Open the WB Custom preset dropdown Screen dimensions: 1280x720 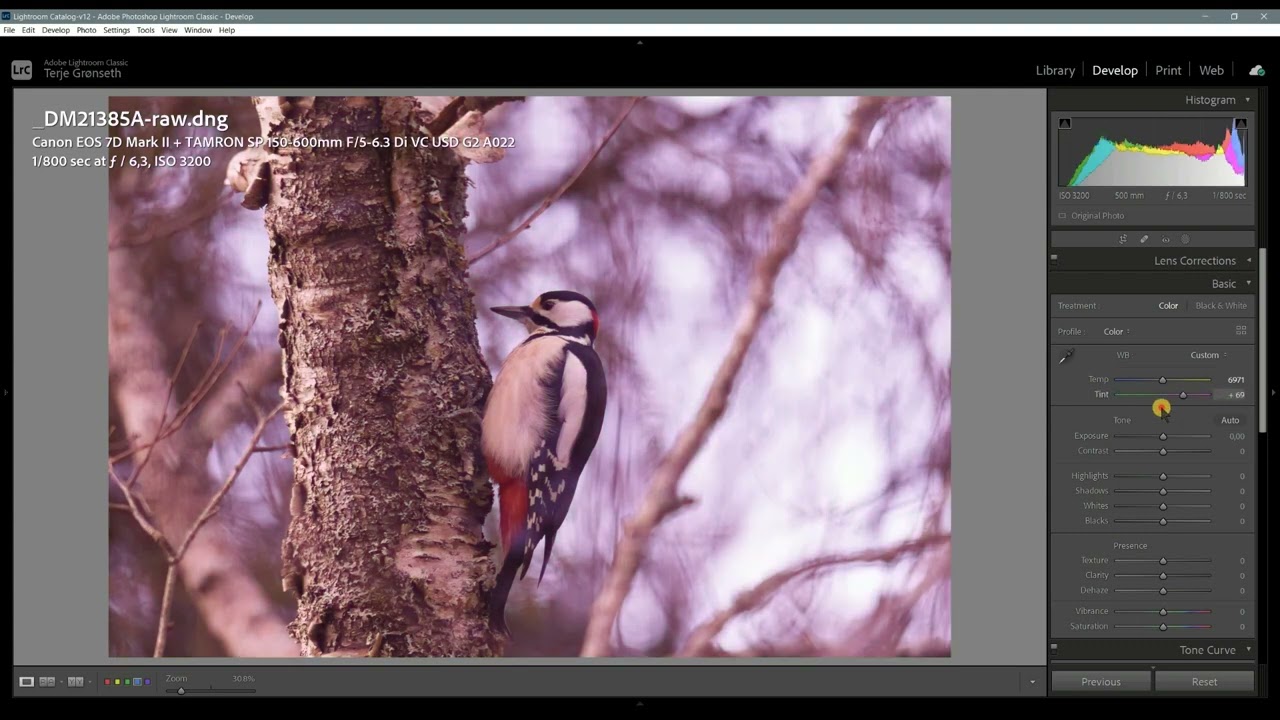[x=1208, y=355]
